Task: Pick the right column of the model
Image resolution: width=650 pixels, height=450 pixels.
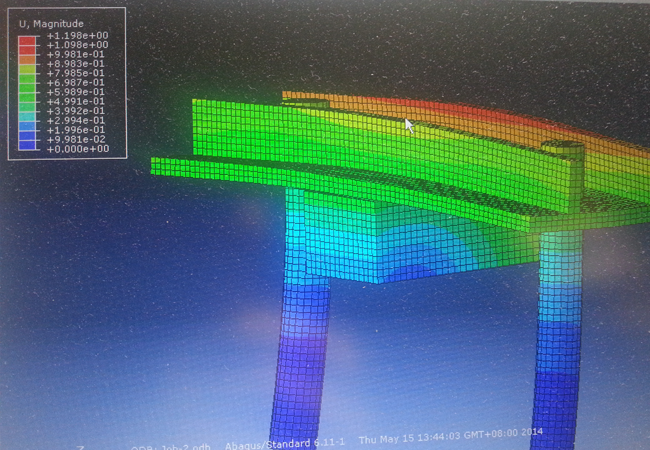Action: 558,340
